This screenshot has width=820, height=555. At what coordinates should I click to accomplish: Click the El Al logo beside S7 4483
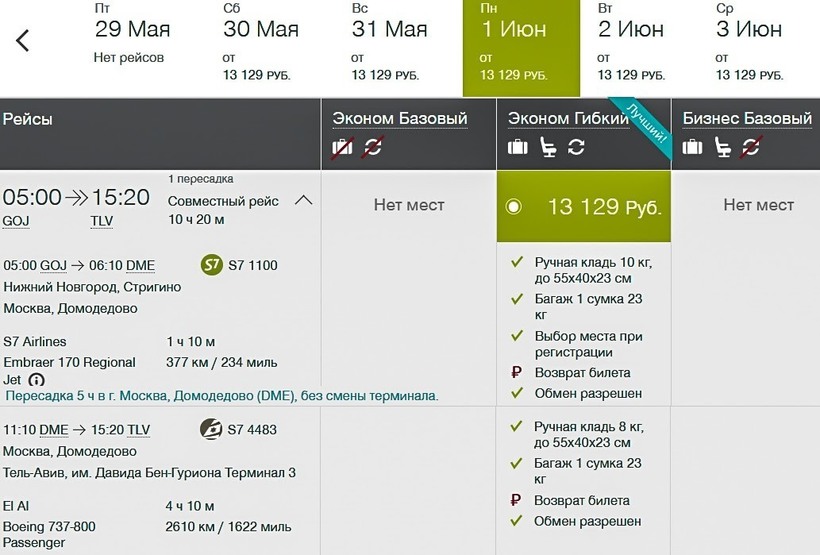[x=212, y=430]
